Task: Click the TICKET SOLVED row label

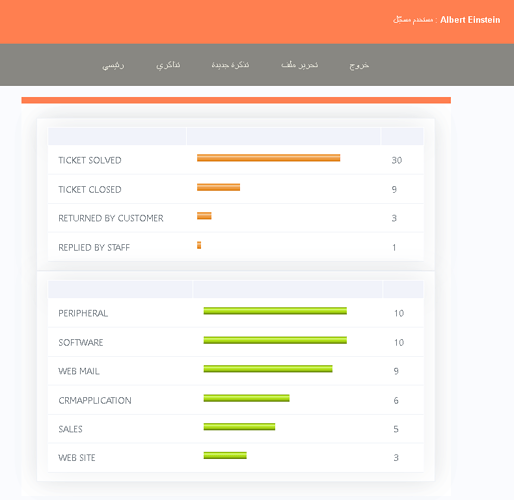Action: click(x=90, y=160)
